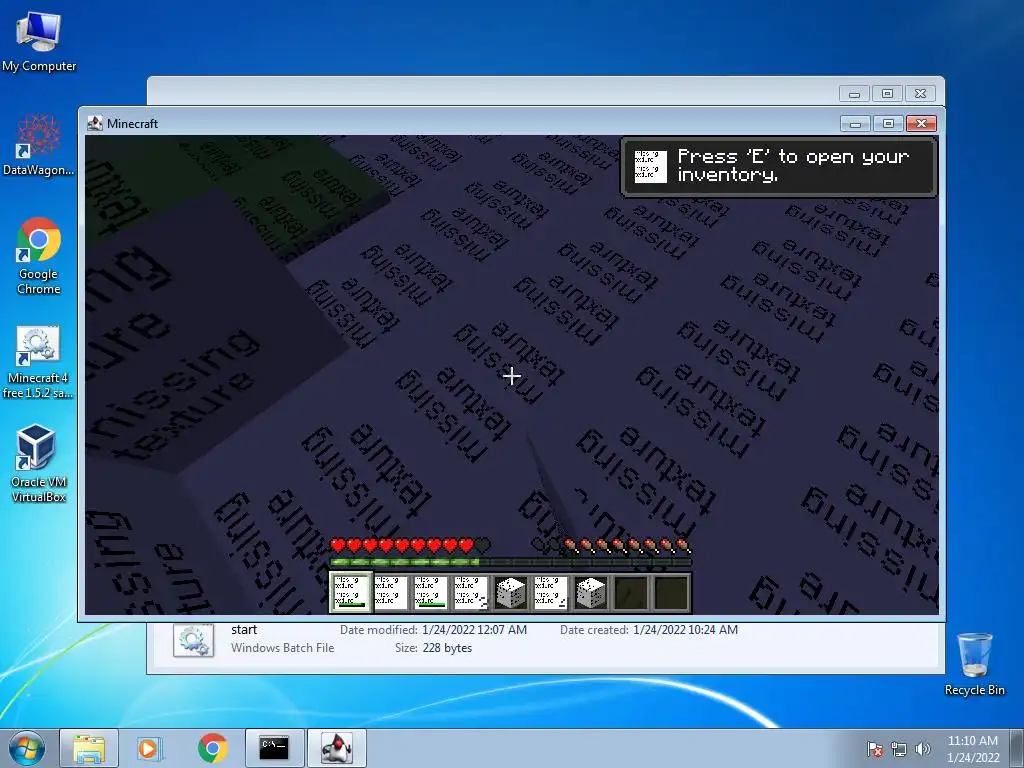Select the fourth hotbar slot item
1024x768 pixels.
coord(471,592)
